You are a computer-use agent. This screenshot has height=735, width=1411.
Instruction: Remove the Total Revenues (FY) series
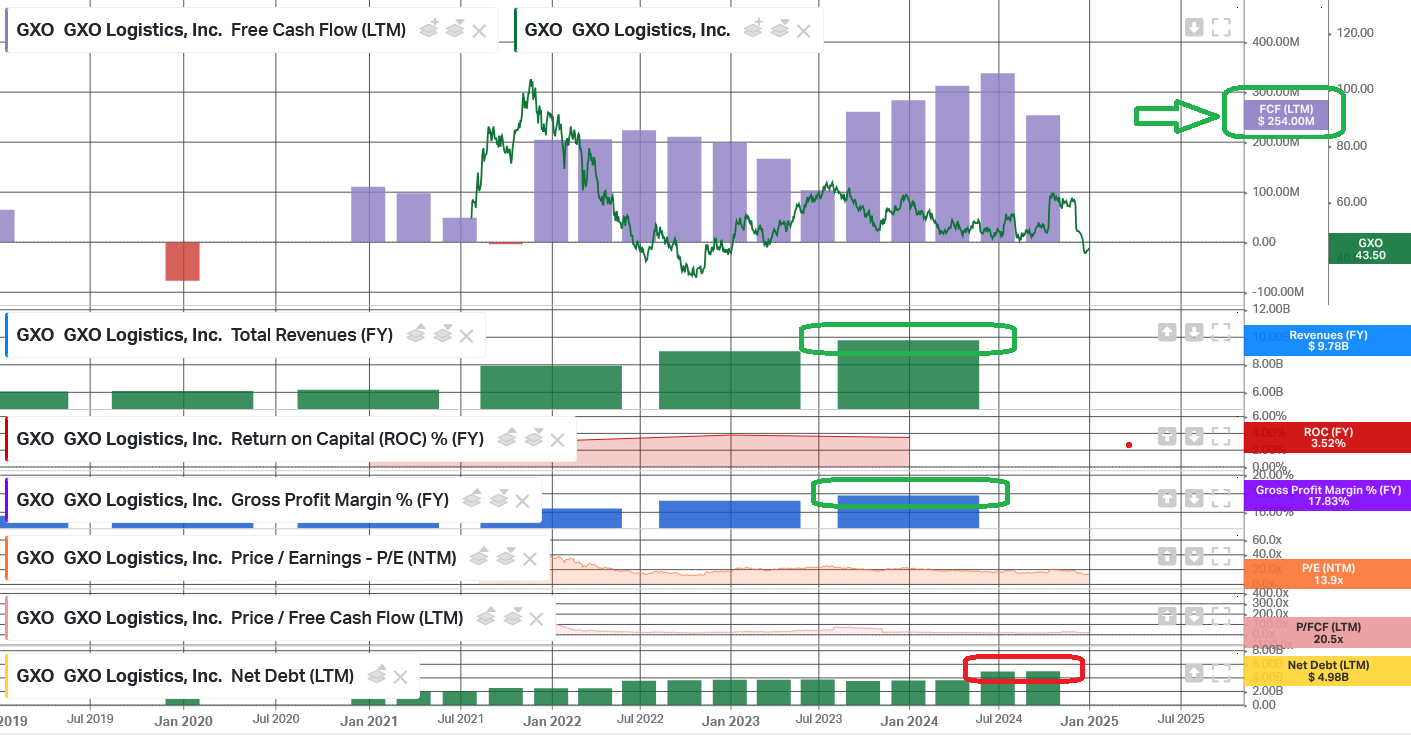coord(466,335)
